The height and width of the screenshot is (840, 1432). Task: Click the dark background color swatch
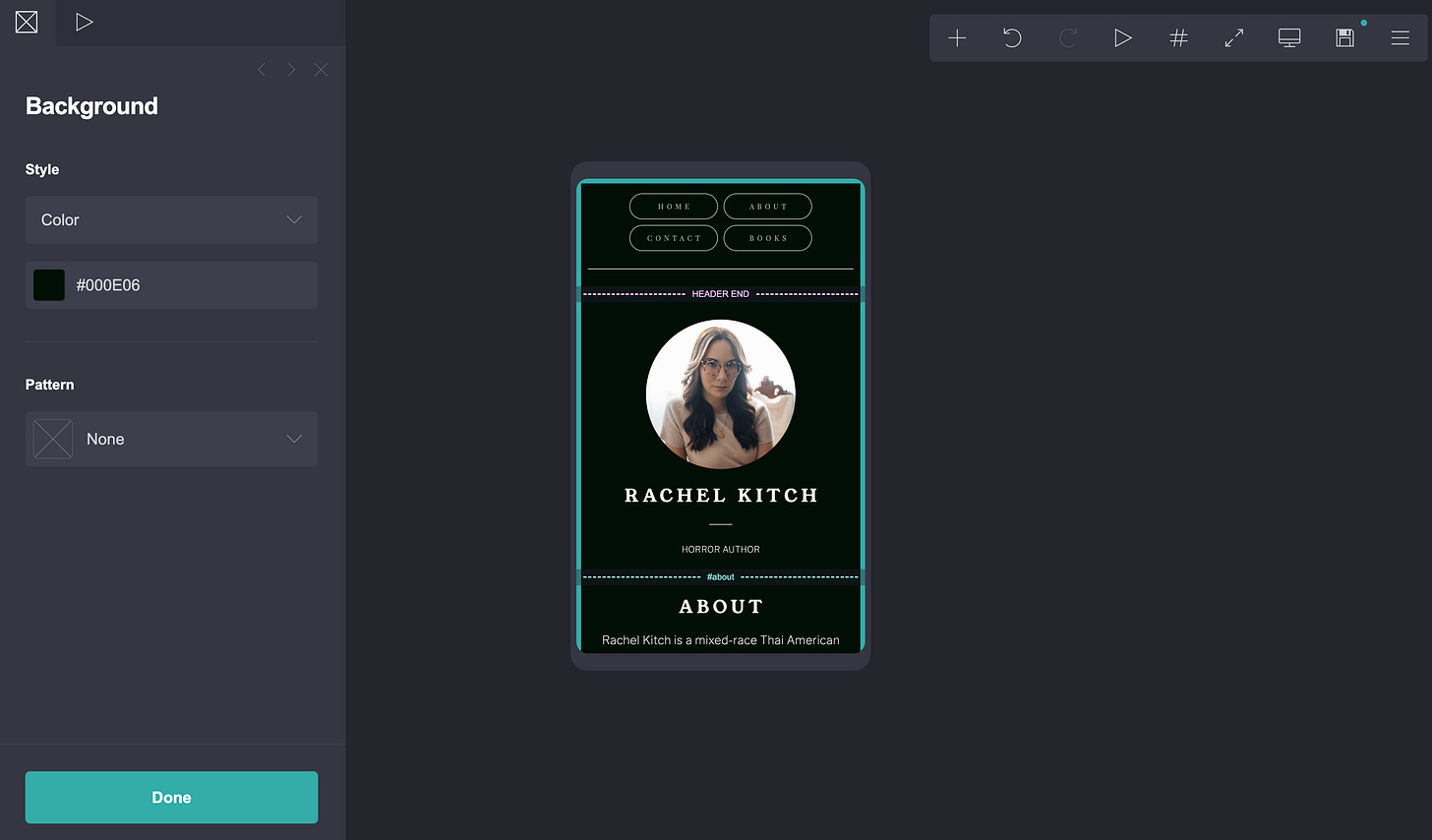49,285
